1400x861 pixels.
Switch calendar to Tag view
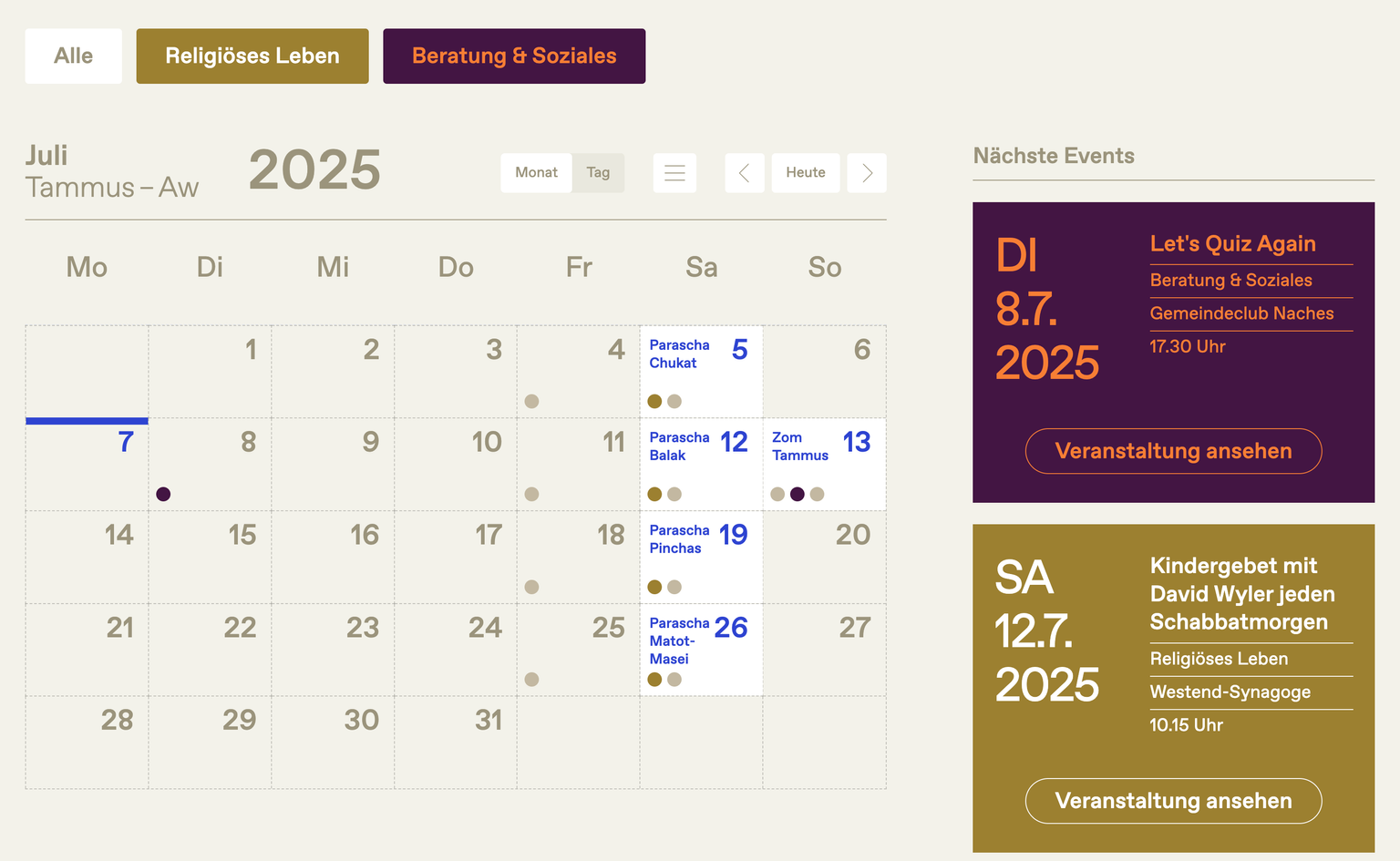pyautogui.click(x=598, y=173)
